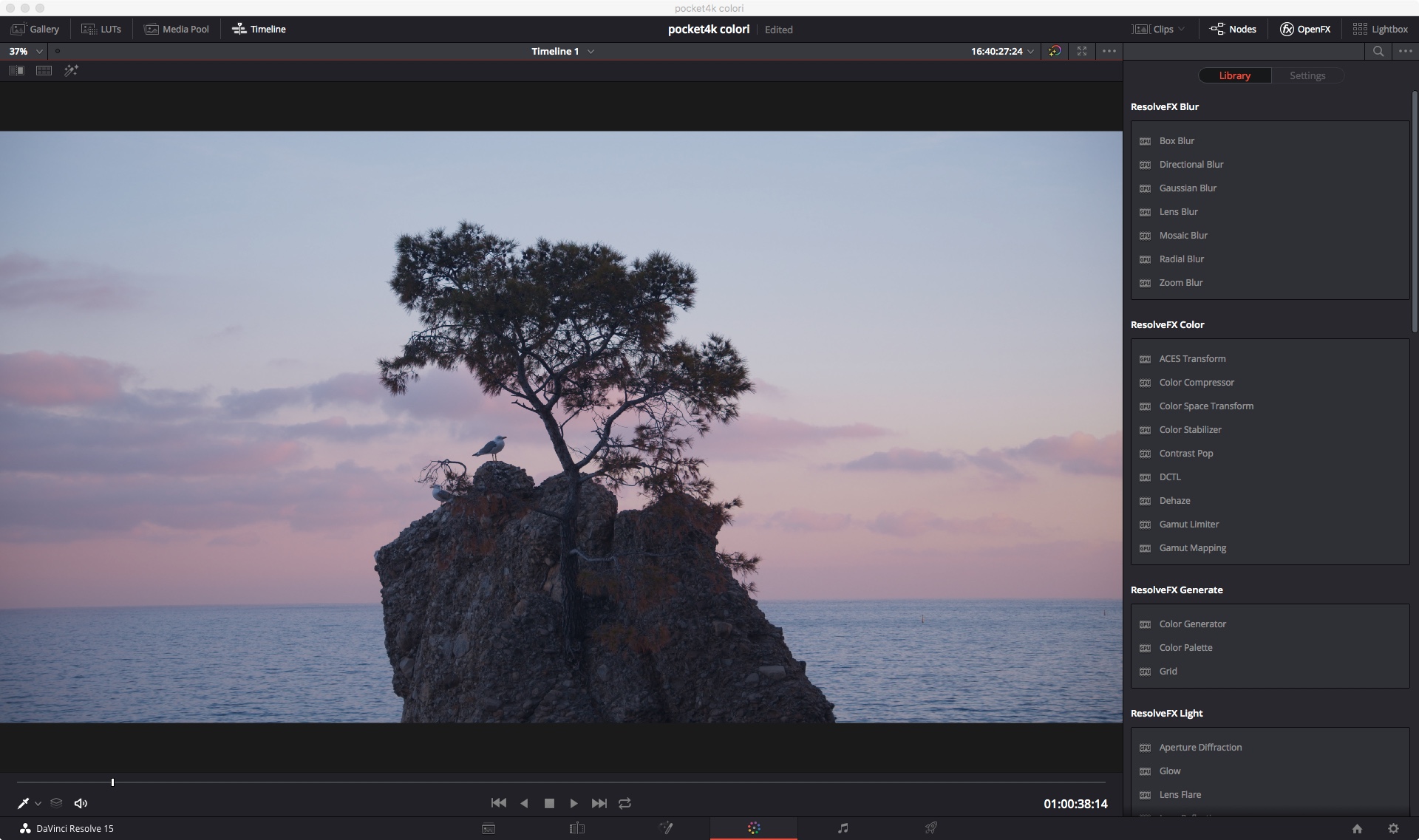
Task: Switch to the Settings tab
Action: (x=1307, y=75)
